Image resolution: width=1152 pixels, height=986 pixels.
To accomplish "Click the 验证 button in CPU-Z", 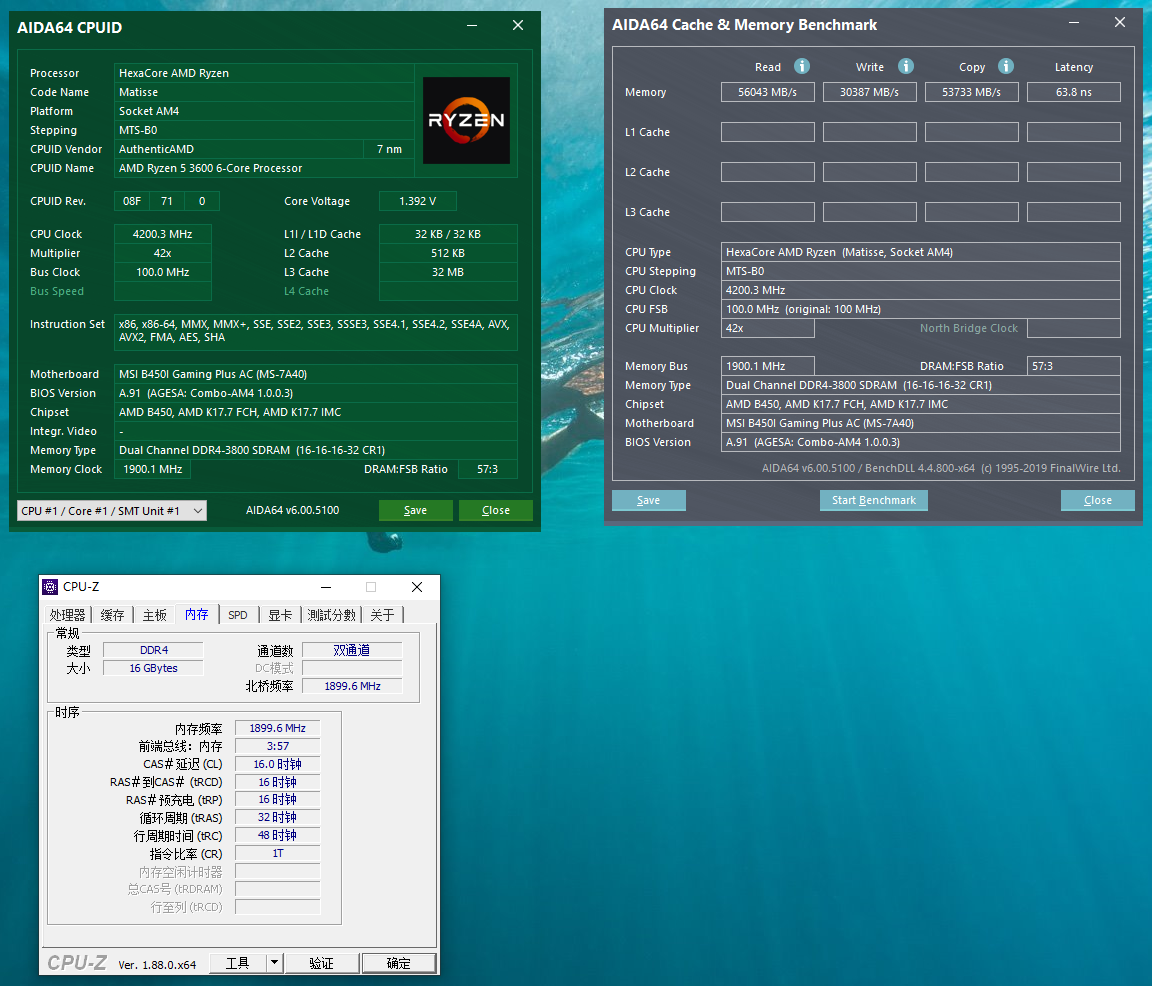I will point(321,962).
